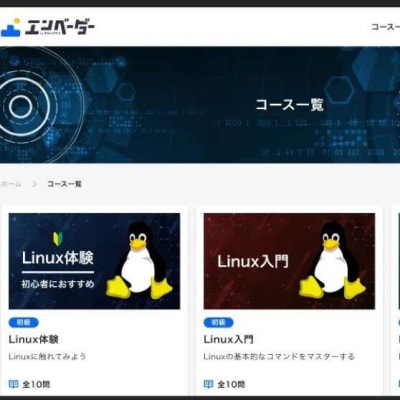Open the Linux入門 course thumbnail image
The image size is (400, 400).
point(289,261)
